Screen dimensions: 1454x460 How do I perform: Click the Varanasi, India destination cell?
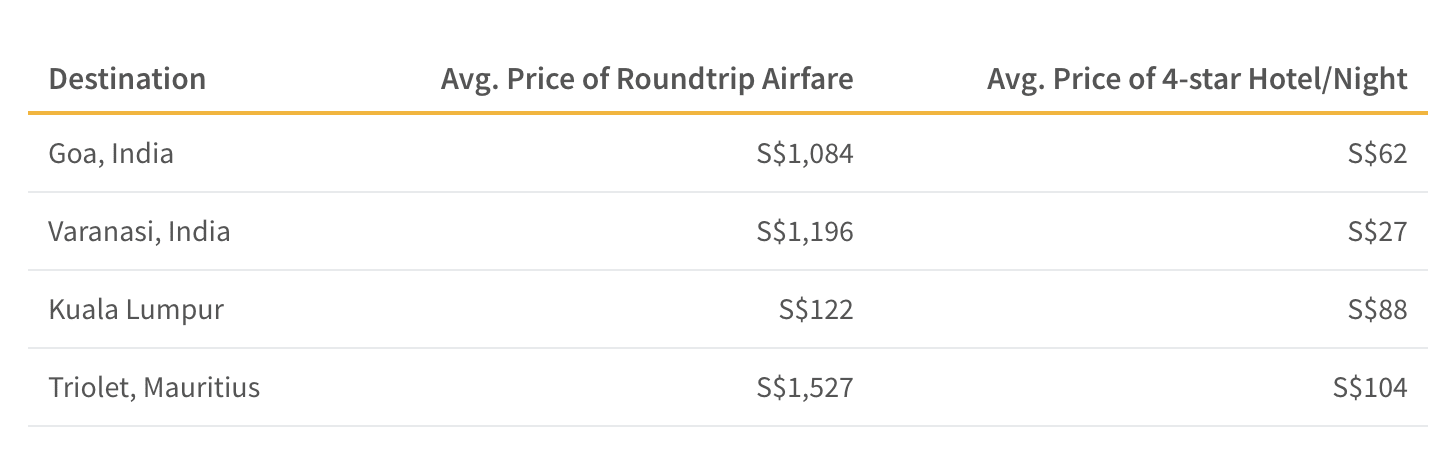click(139, 232)
